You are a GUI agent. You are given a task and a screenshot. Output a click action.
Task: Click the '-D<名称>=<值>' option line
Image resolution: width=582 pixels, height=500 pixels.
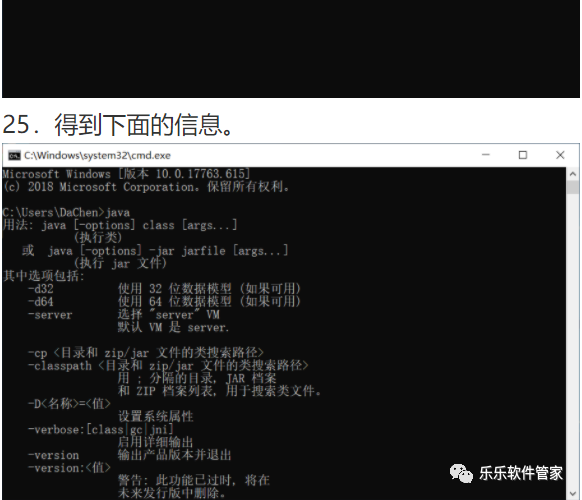pyautogui.click(x=69, y=404)
